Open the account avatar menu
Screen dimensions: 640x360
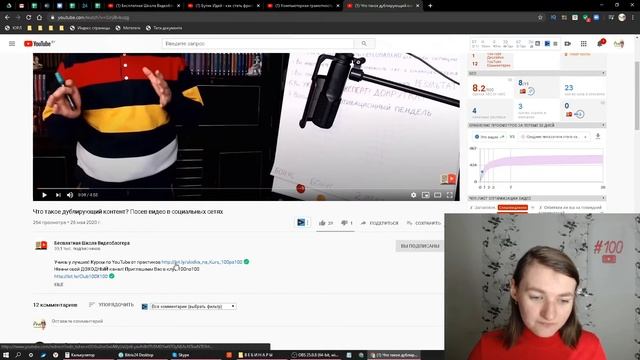tap(619, 44)
